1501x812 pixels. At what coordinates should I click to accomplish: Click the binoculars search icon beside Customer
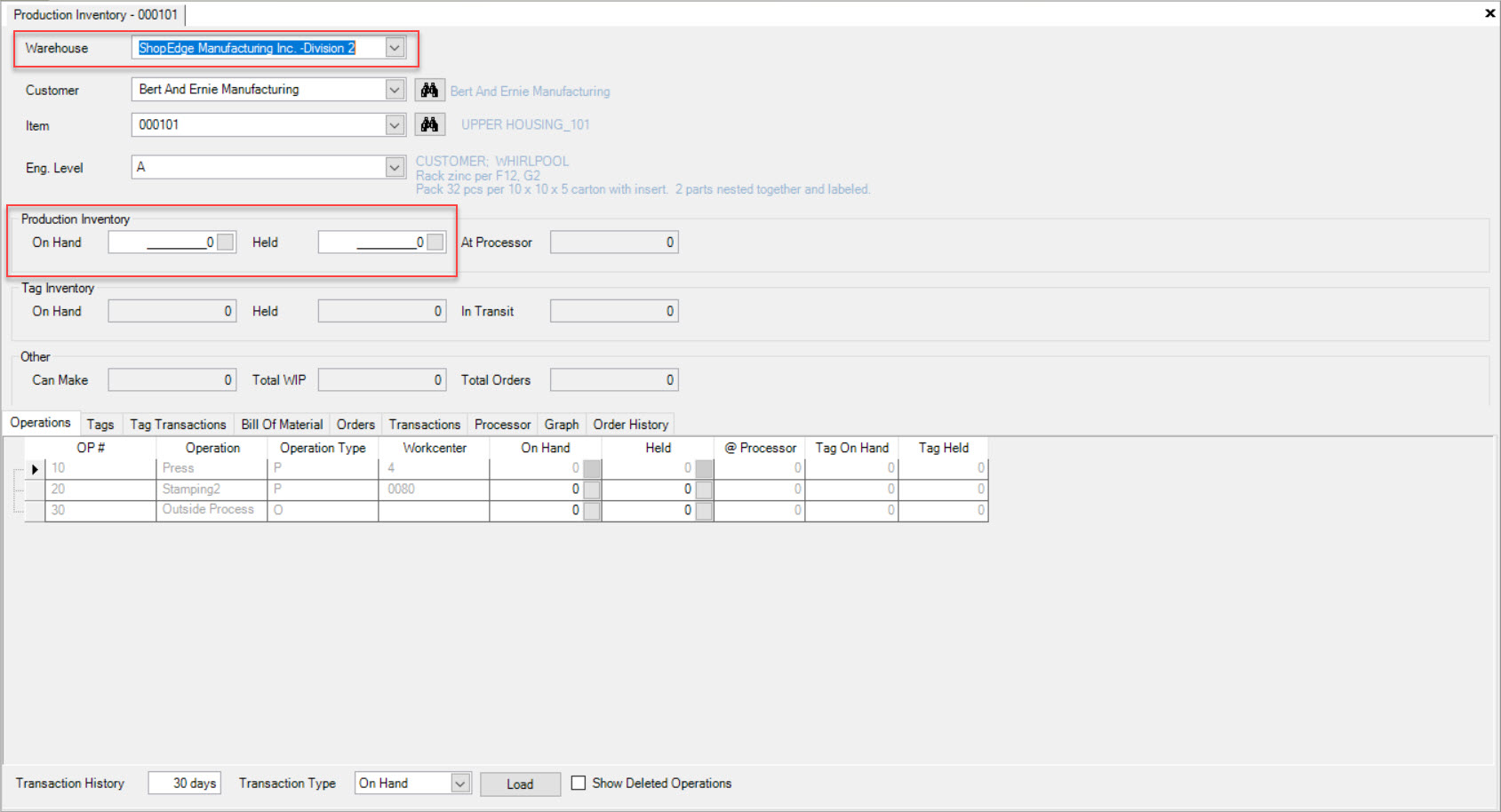pos(429,90)
